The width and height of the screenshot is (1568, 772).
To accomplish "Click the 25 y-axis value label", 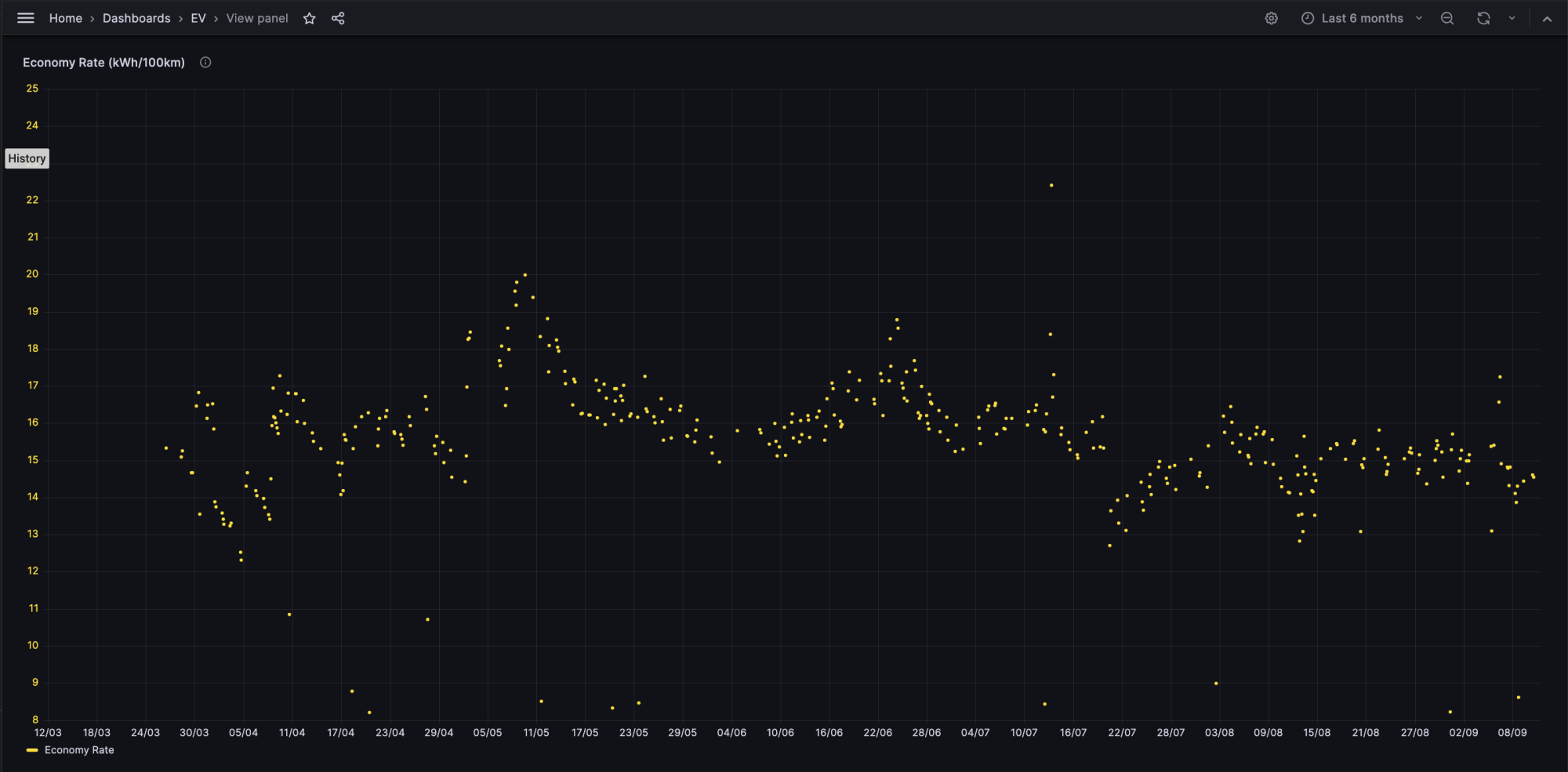I will 32,89.
